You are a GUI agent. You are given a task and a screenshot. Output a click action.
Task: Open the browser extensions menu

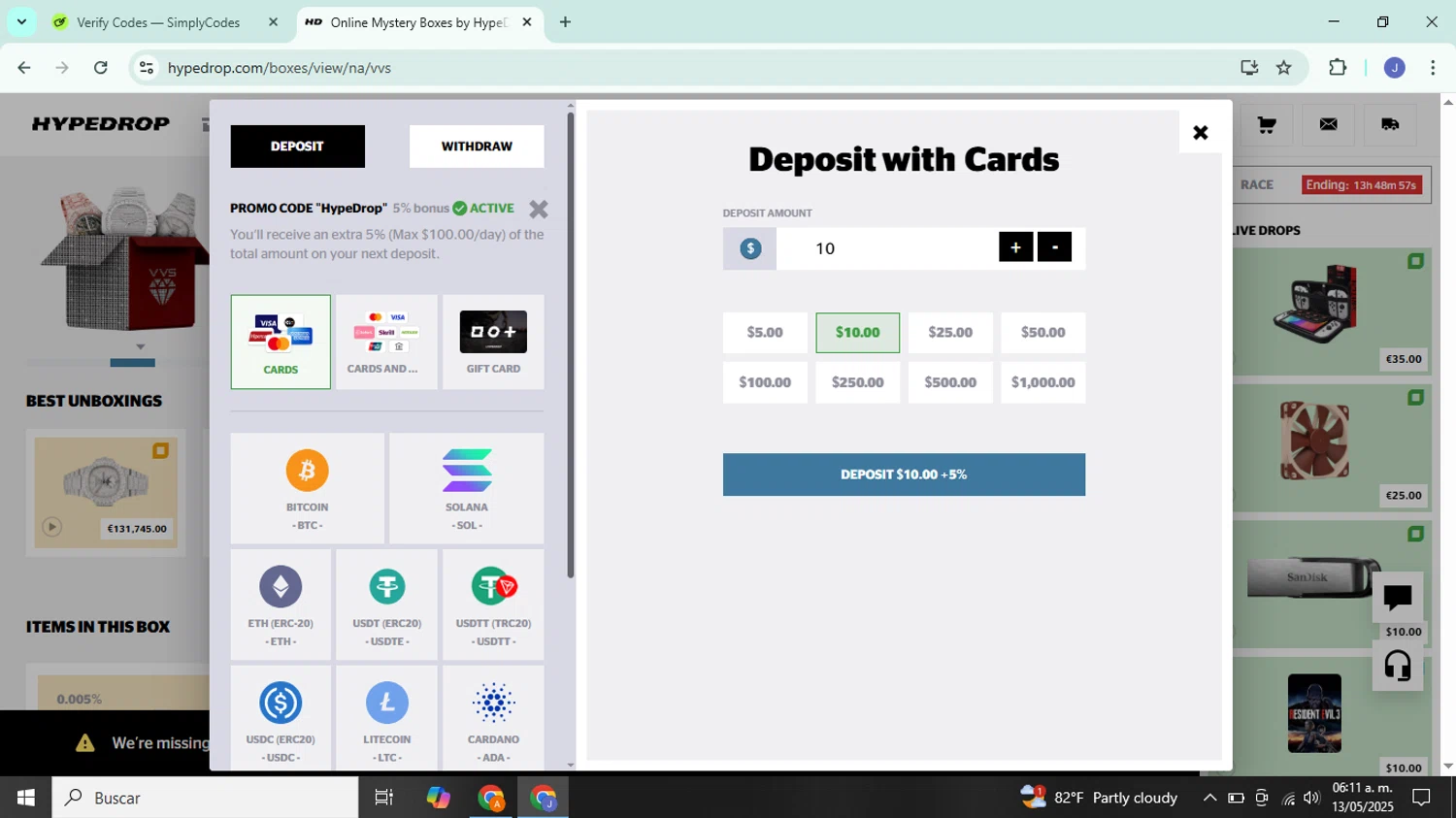pyautogui.click(x=1338, y=68)
